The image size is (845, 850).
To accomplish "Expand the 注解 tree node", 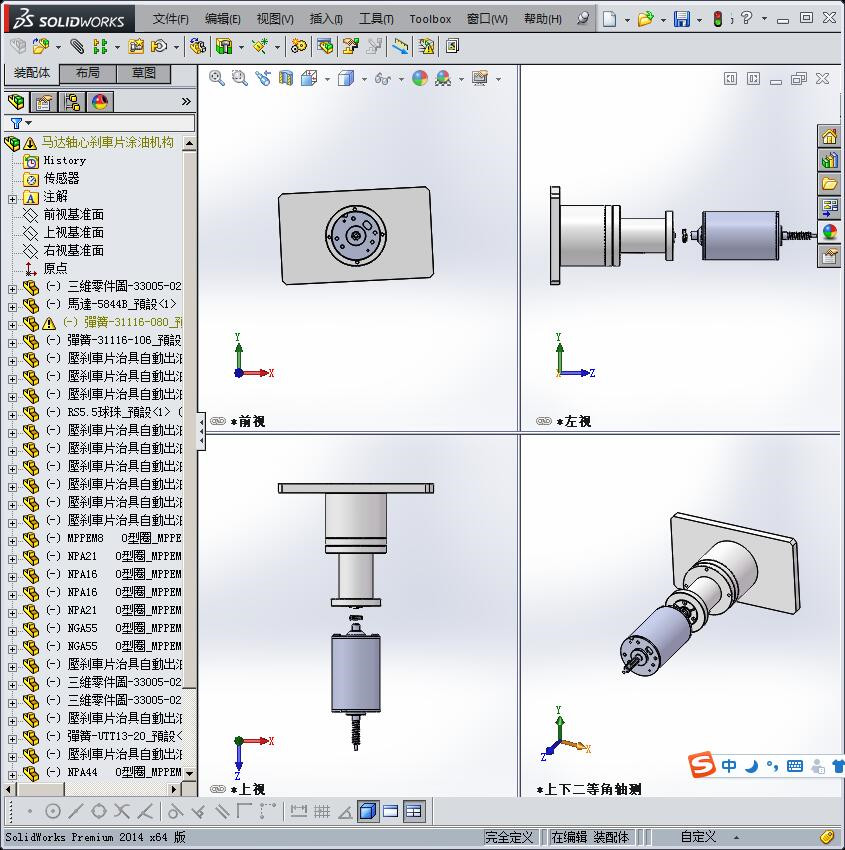I will (x=12, y=199).
